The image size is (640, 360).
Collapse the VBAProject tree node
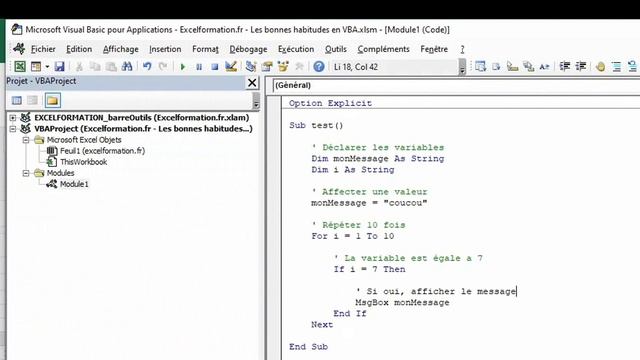[x=13, y=129]
